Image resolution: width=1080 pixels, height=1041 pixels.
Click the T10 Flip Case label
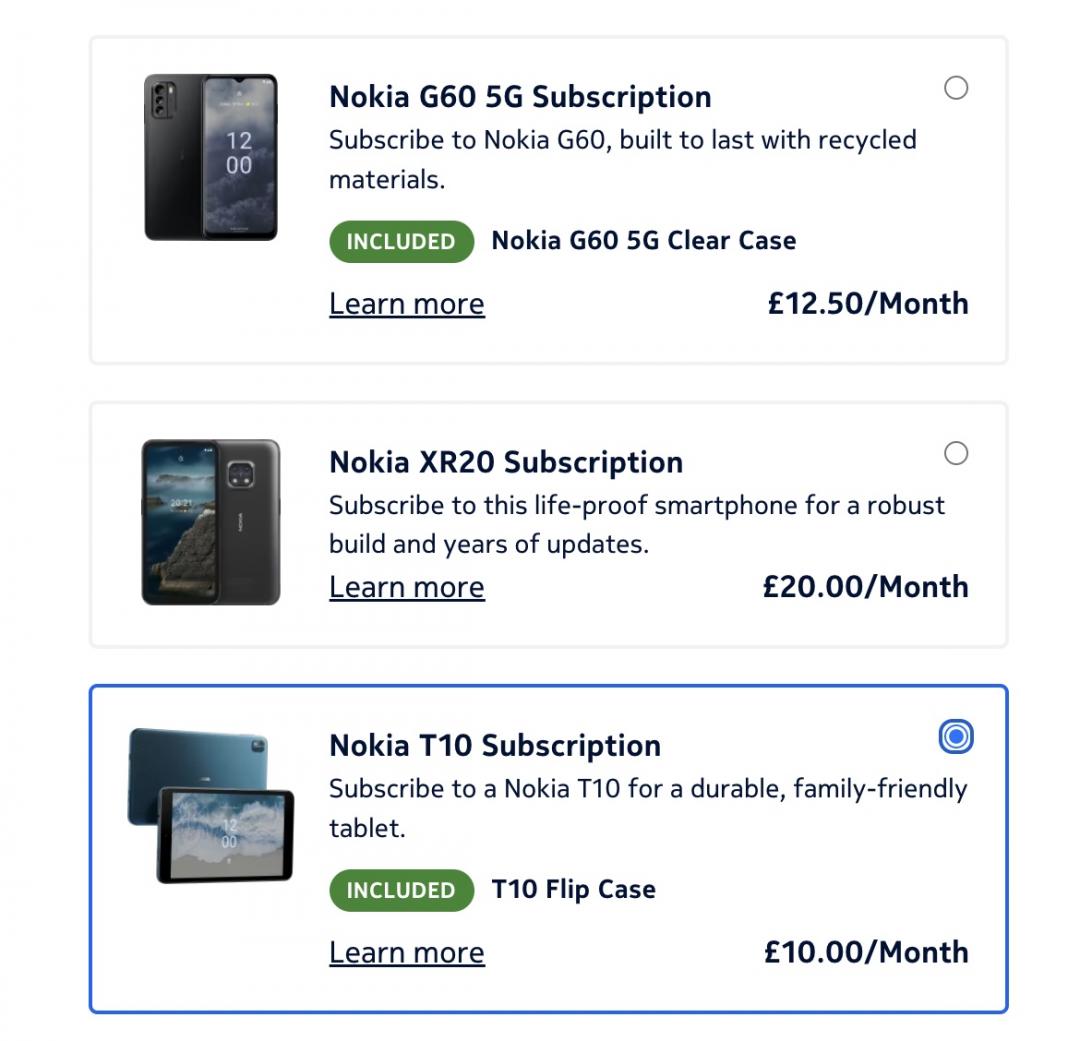[x=575, y=889]
